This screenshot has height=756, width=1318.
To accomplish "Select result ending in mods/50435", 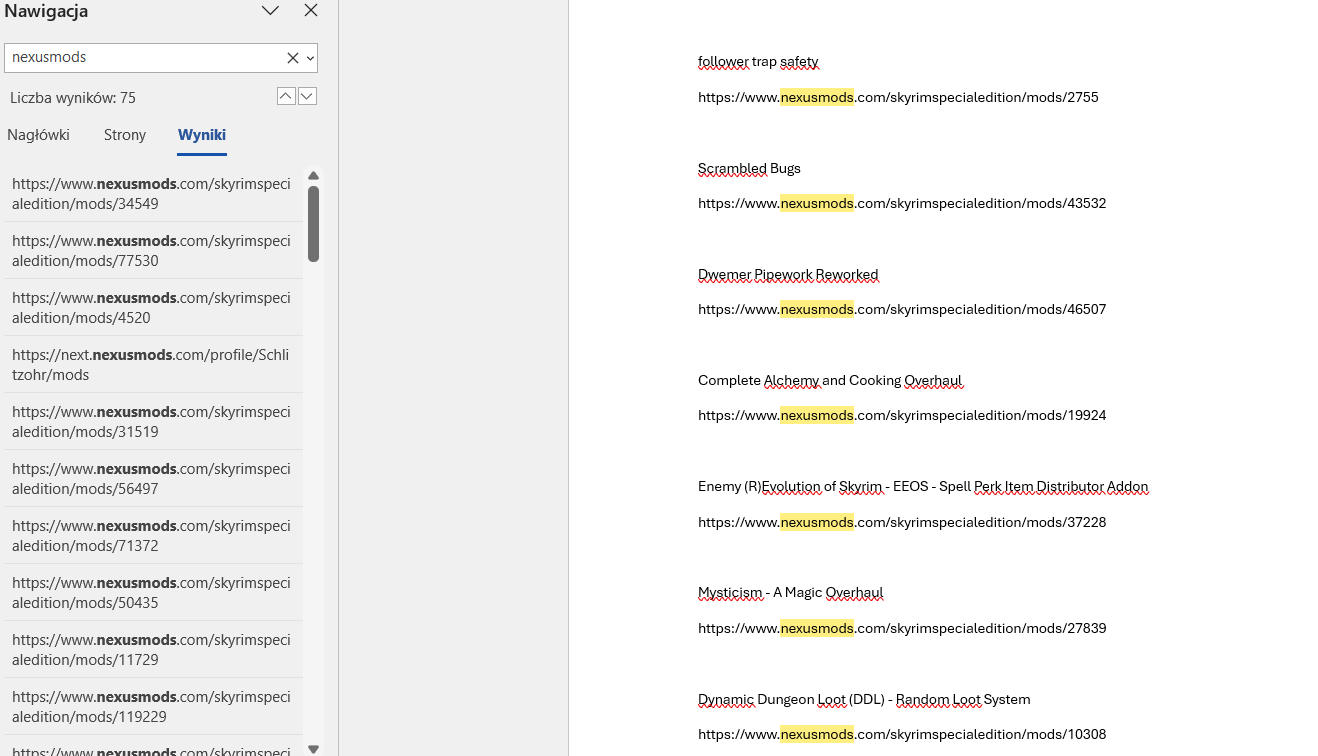I will pyautogui.click(x=152, y=593).
